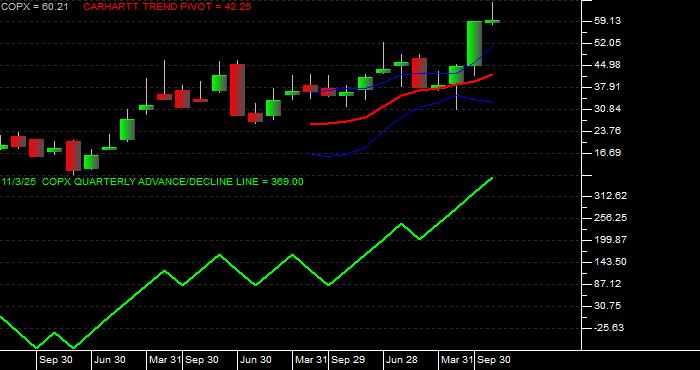Select the CARHARTT TREND PIVOT = 42.25 label
This screenshot has height=370, width=700.
click(167, 7)
